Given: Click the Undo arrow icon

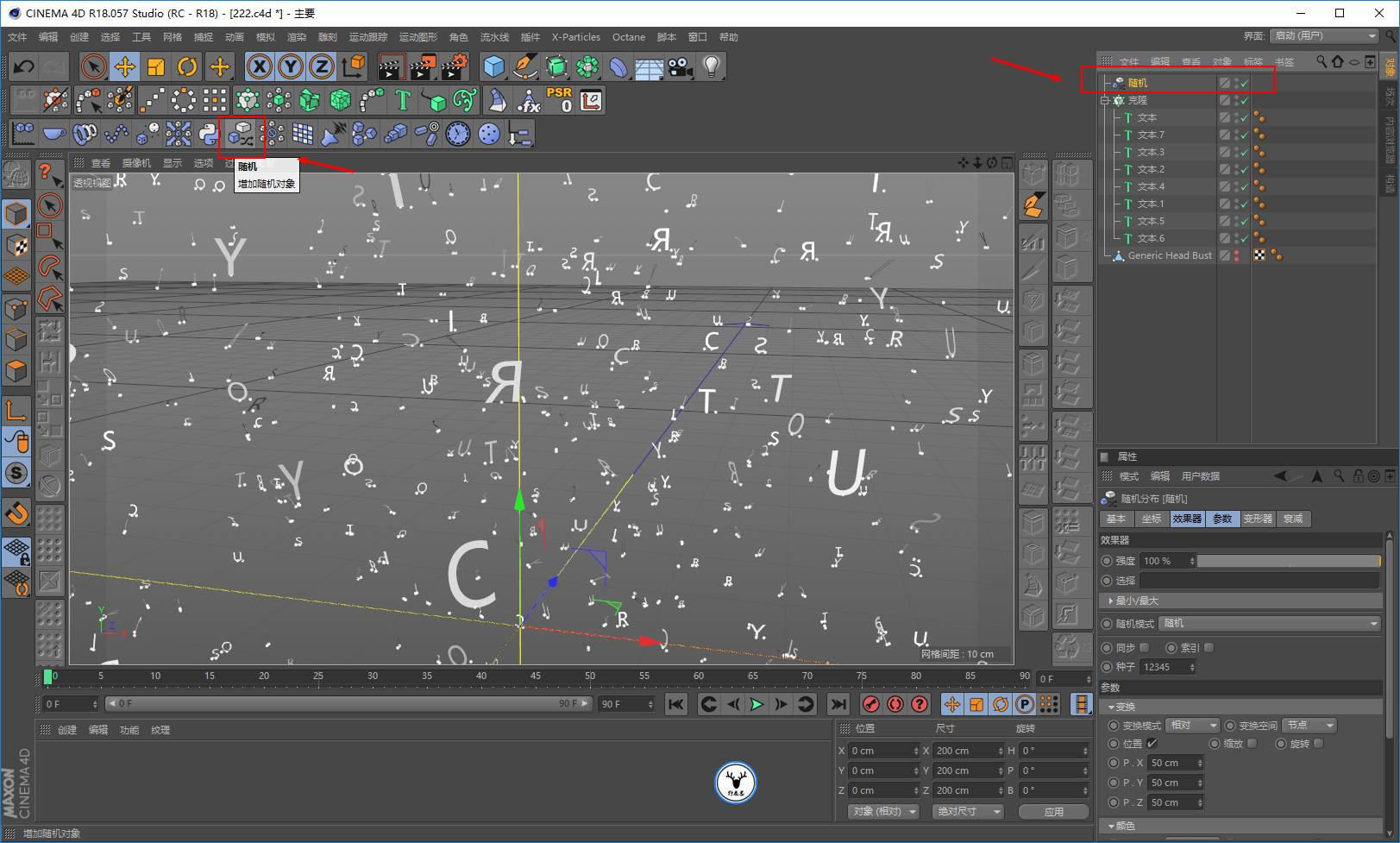Looking at the screenshot, I should click(23, 66).
